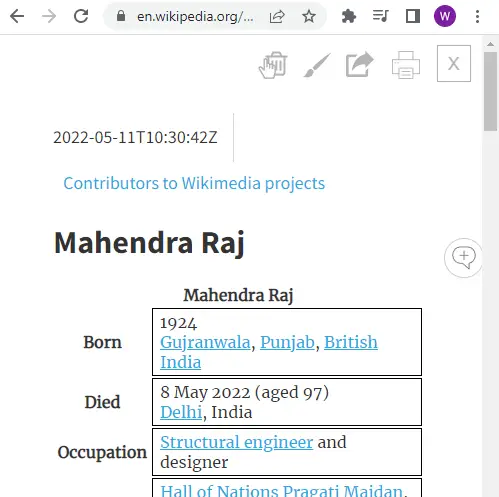499x497 pixels.
Task: Open the extensions puzzle icon
Action: pos(349,16)
